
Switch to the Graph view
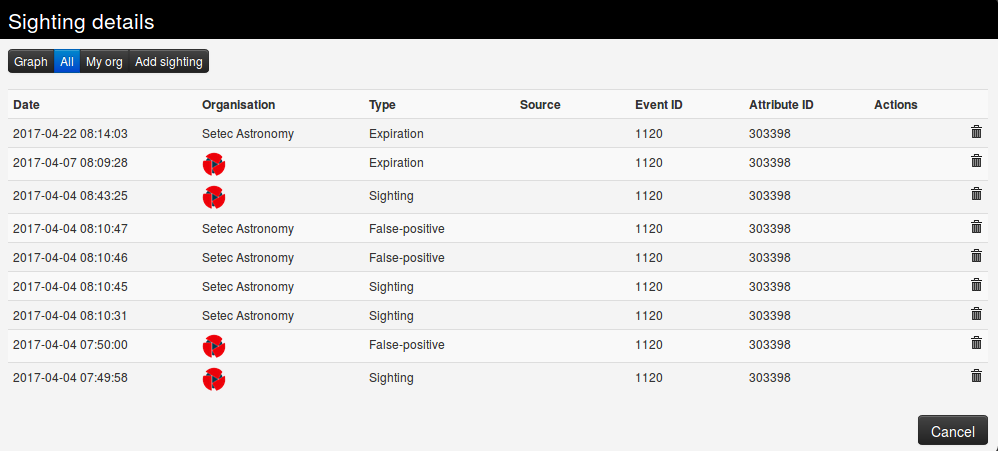tap(31, 62)
